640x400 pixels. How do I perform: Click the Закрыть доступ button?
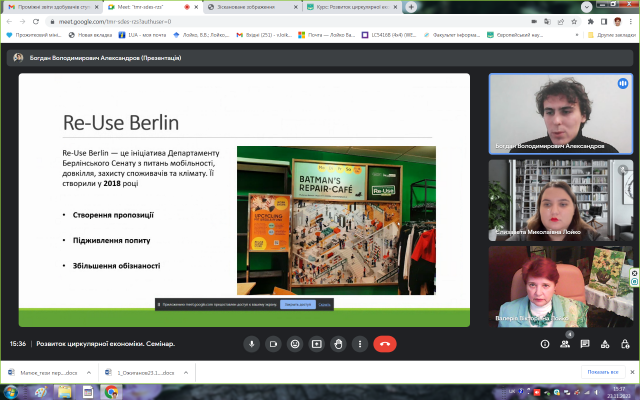tap(297, 303)
